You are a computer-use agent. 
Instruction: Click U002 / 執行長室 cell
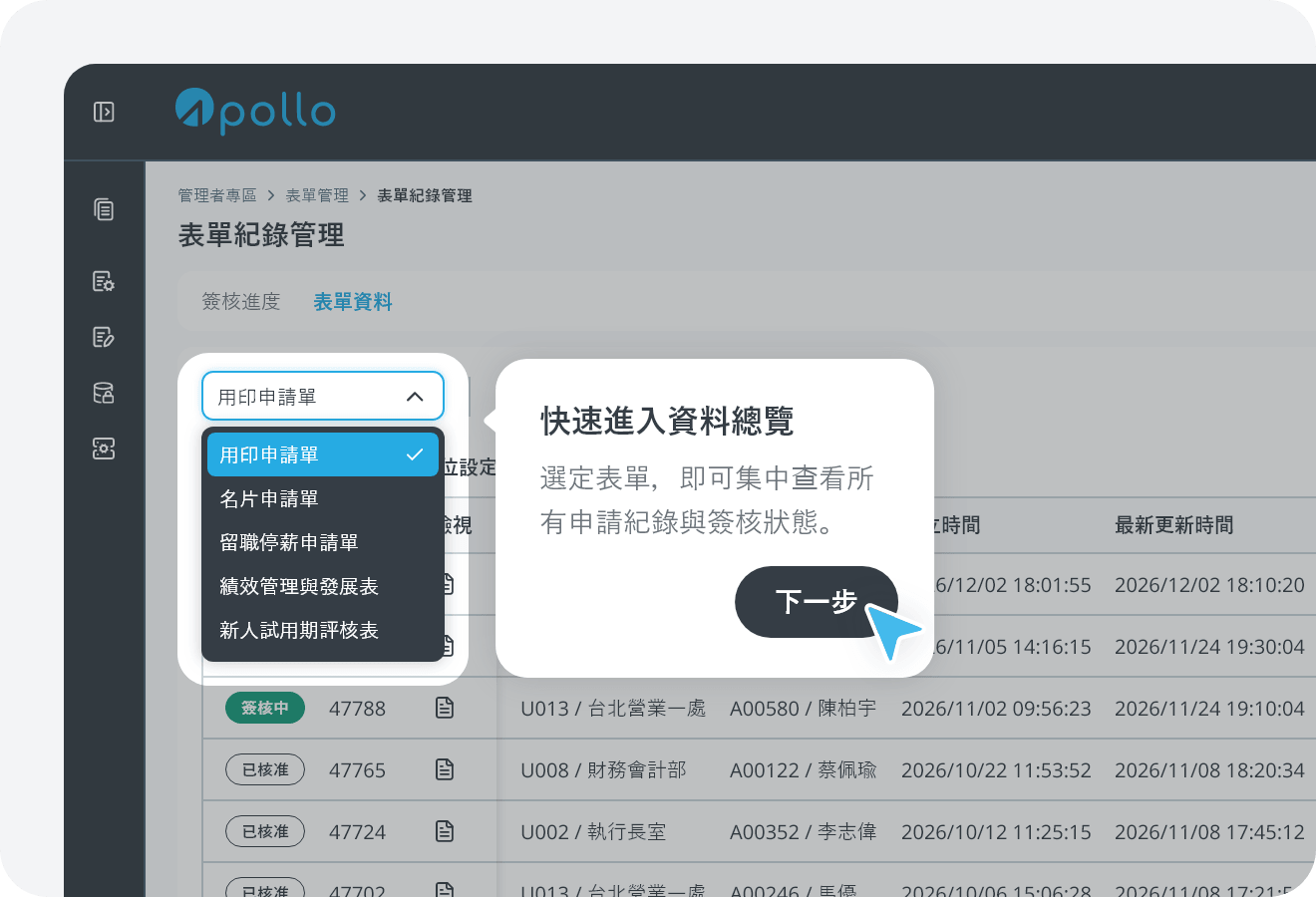click(593, 832)
